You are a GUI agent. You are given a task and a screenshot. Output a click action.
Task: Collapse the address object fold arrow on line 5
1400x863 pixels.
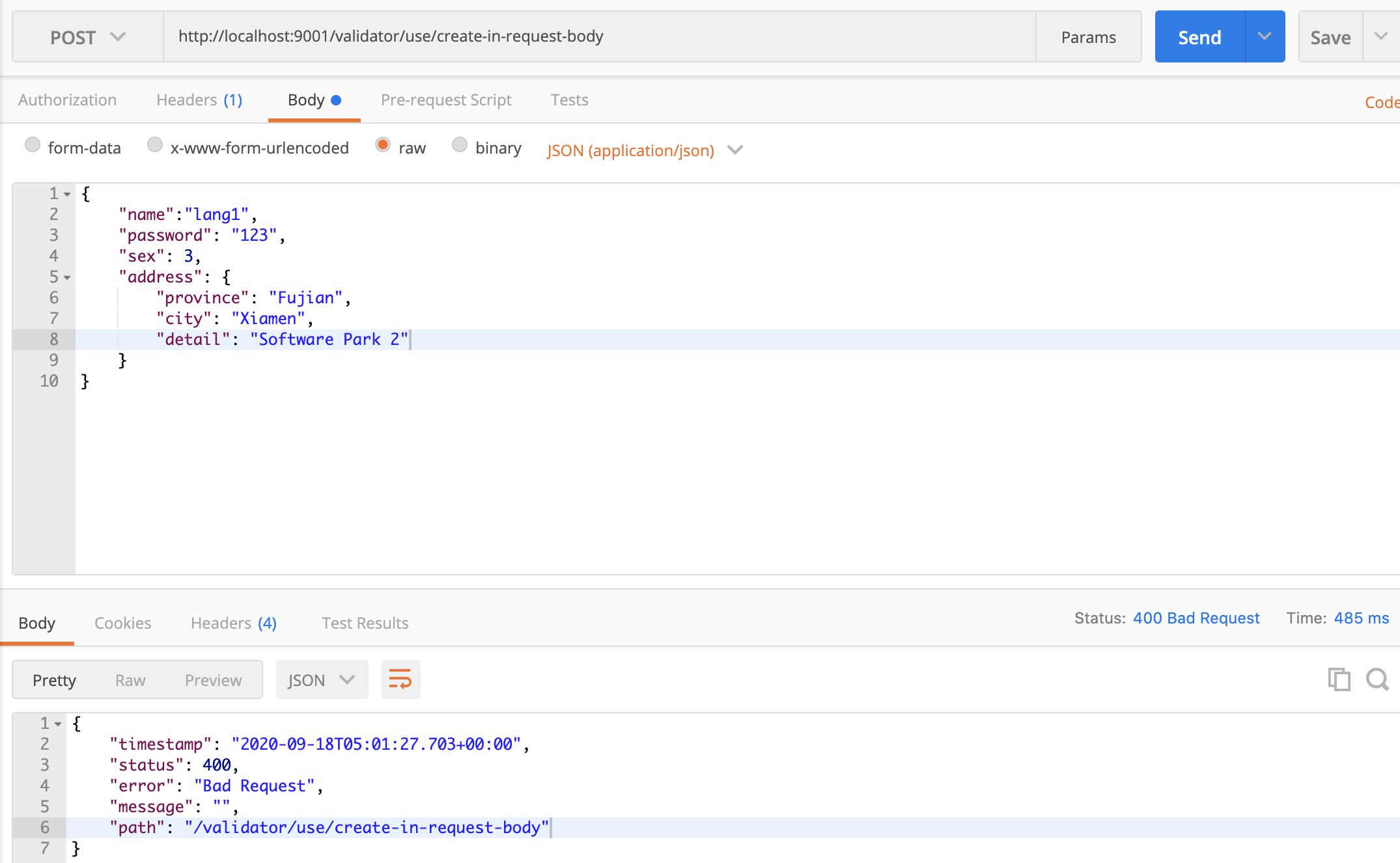(x=67, y=277)
